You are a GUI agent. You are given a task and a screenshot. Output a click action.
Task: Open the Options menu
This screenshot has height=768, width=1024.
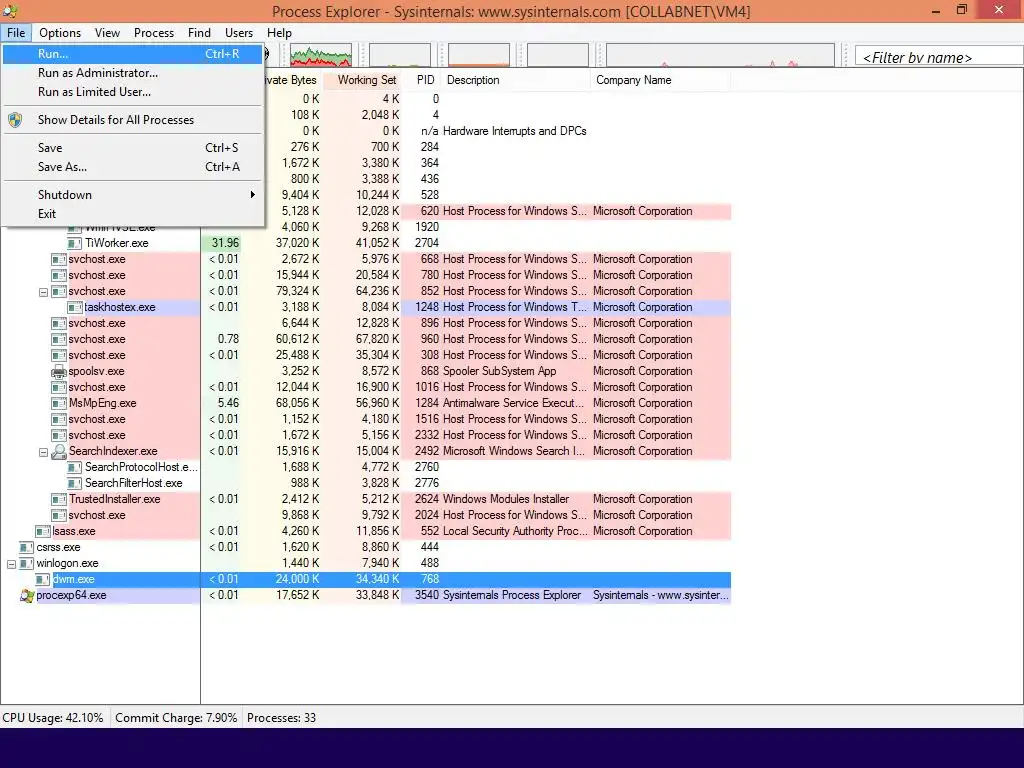(60, 33)
